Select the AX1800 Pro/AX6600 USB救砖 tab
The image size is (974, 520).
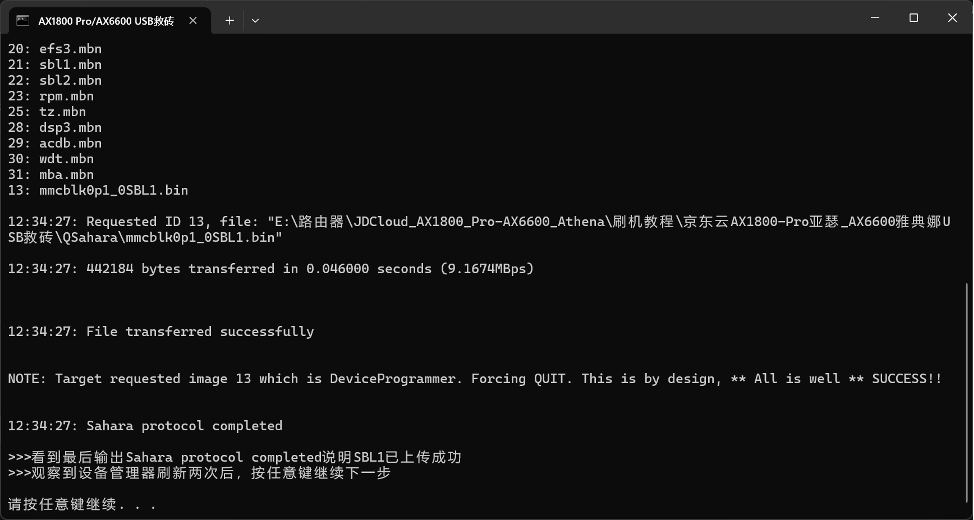(105, 20)
